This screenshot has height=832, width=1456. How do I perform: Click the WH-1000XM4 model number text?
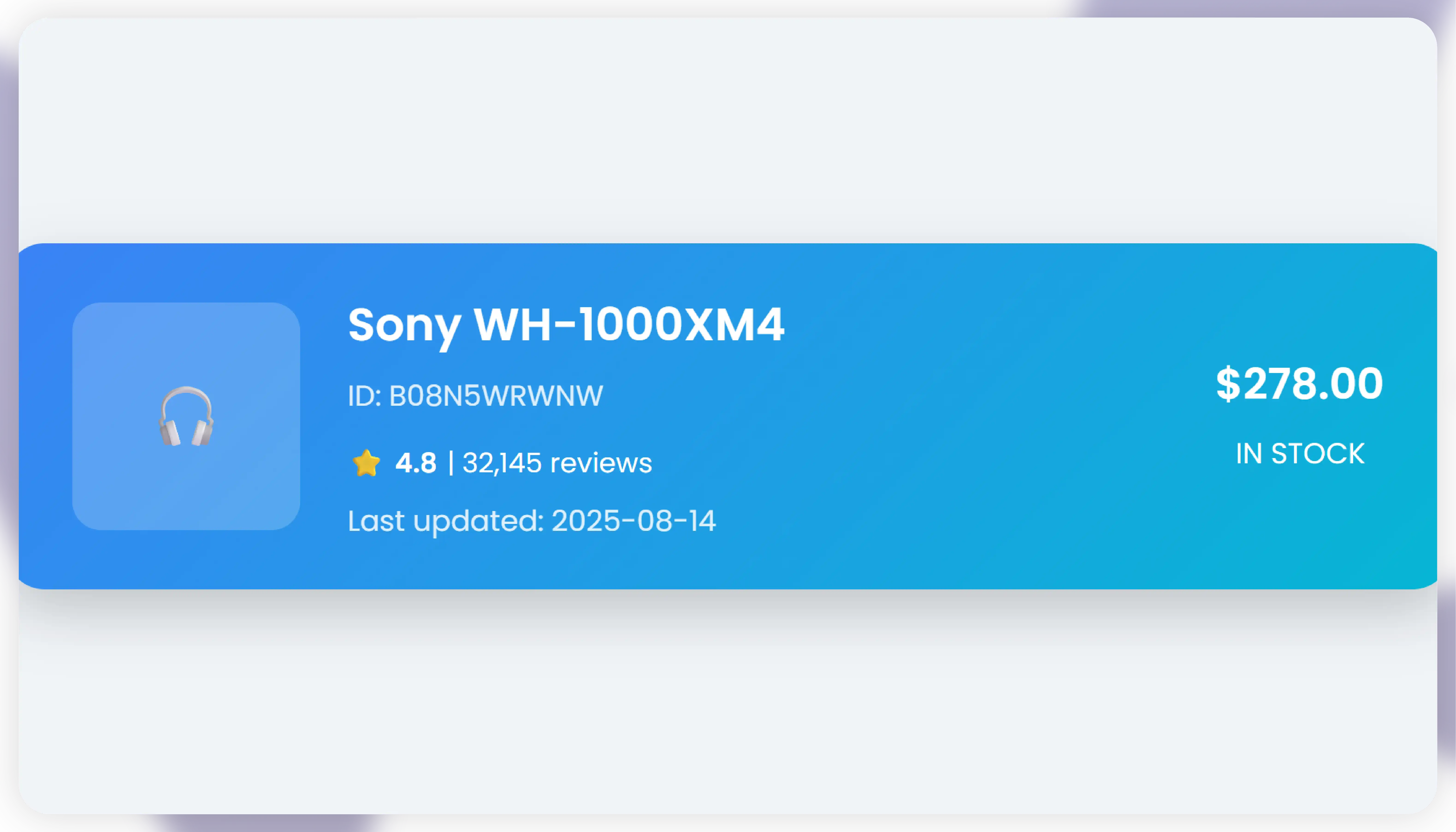click(629, 325)
